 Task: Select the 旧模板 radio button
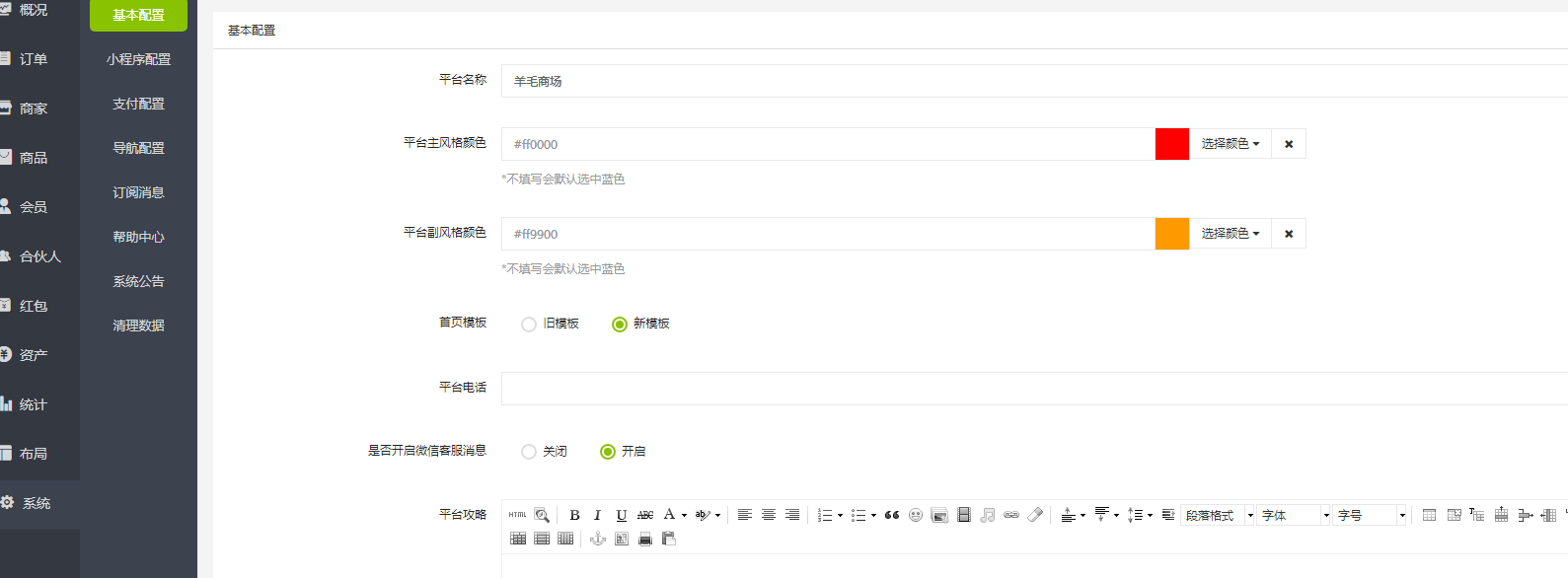coord(529,325)
